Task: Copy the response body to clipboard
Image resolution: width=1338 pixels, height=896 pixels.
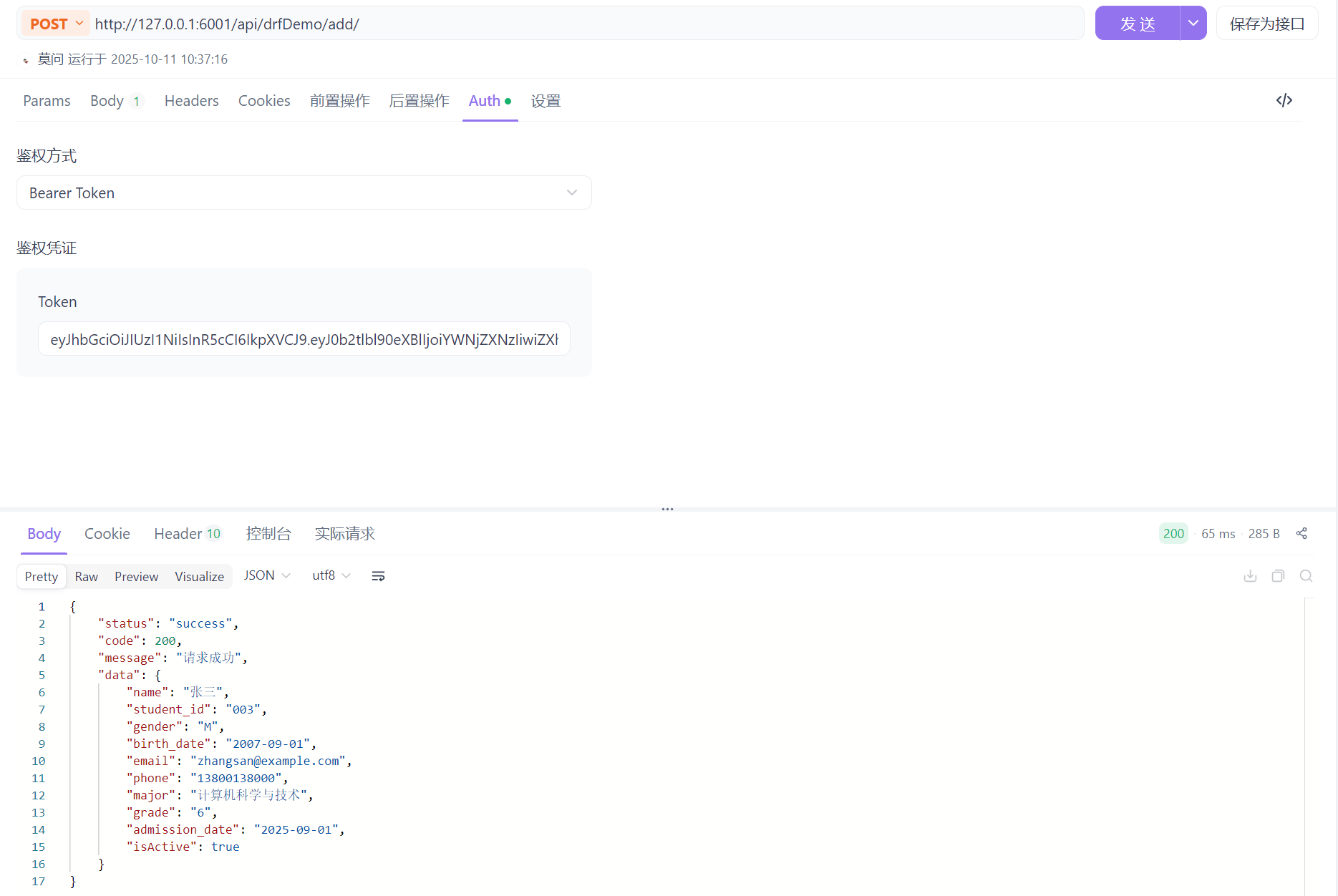Action: 1278,576
